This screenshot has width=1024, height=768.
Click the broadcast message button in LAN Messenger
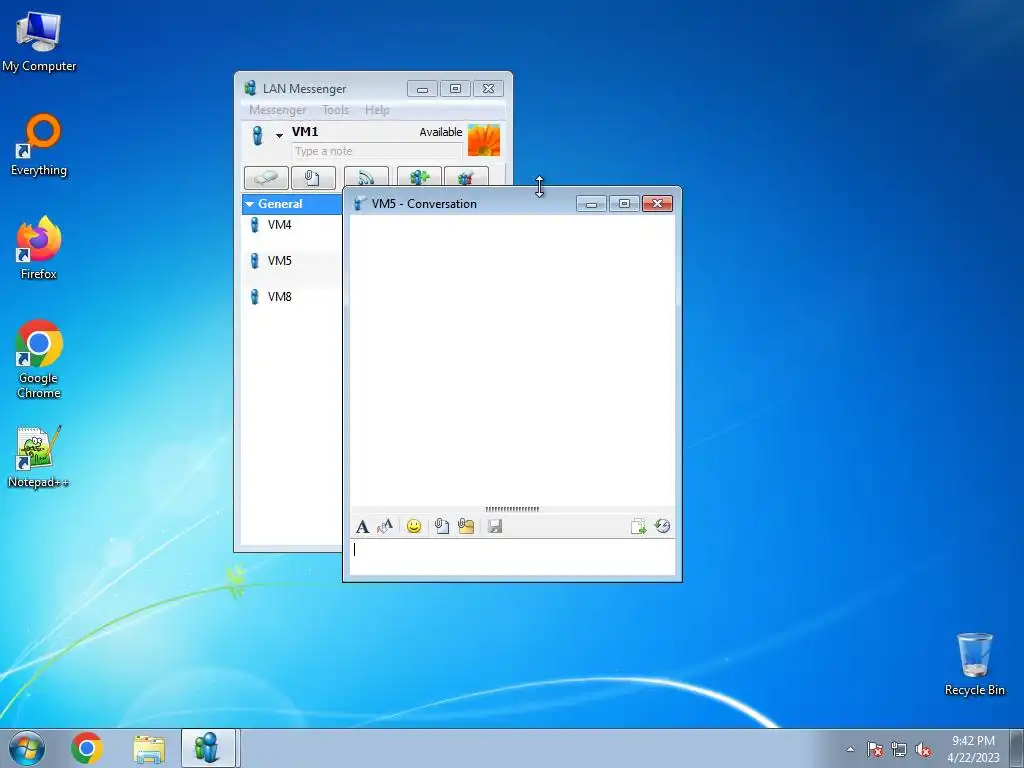366,177
